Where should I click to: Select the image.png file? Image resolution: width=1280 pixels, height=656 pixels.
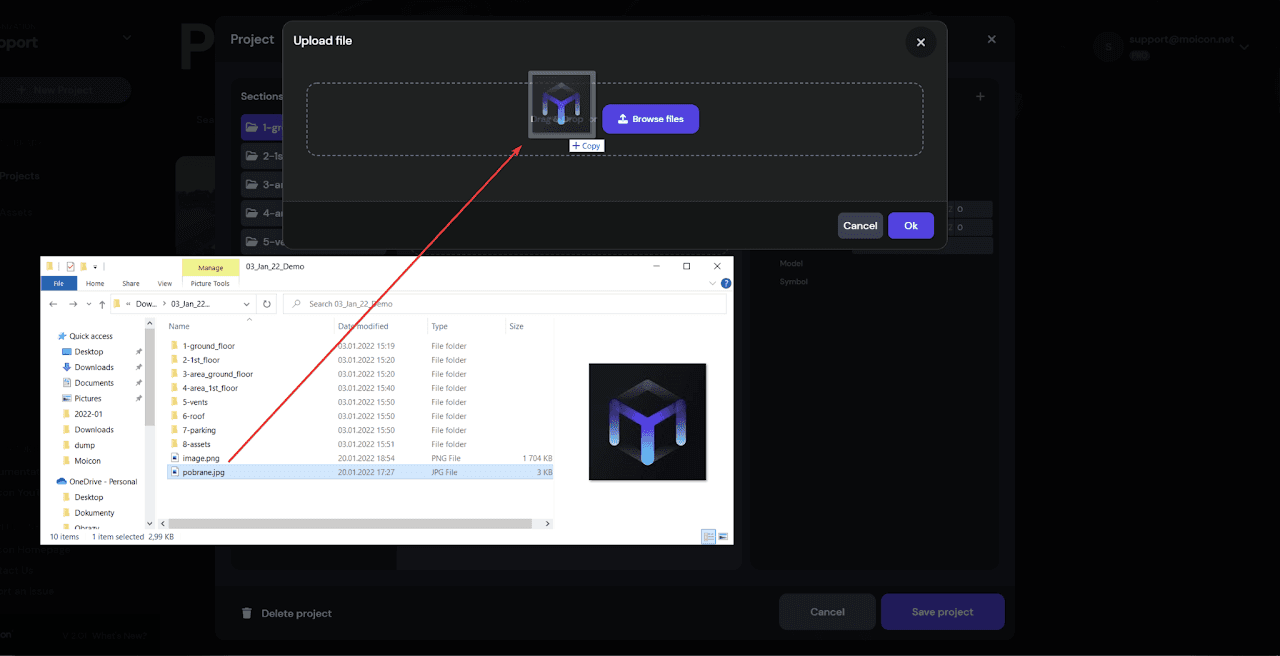coord(200,458)
